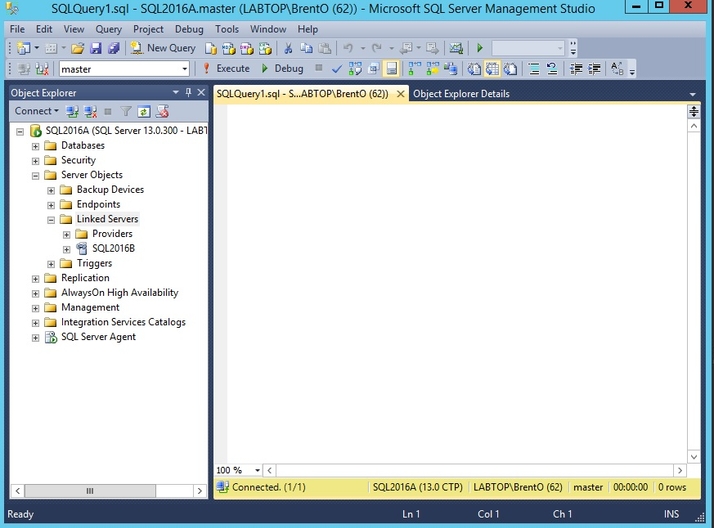Click the Parse query checkmark icon
This screenshot has height=528, width=714.
coord(337,69)
